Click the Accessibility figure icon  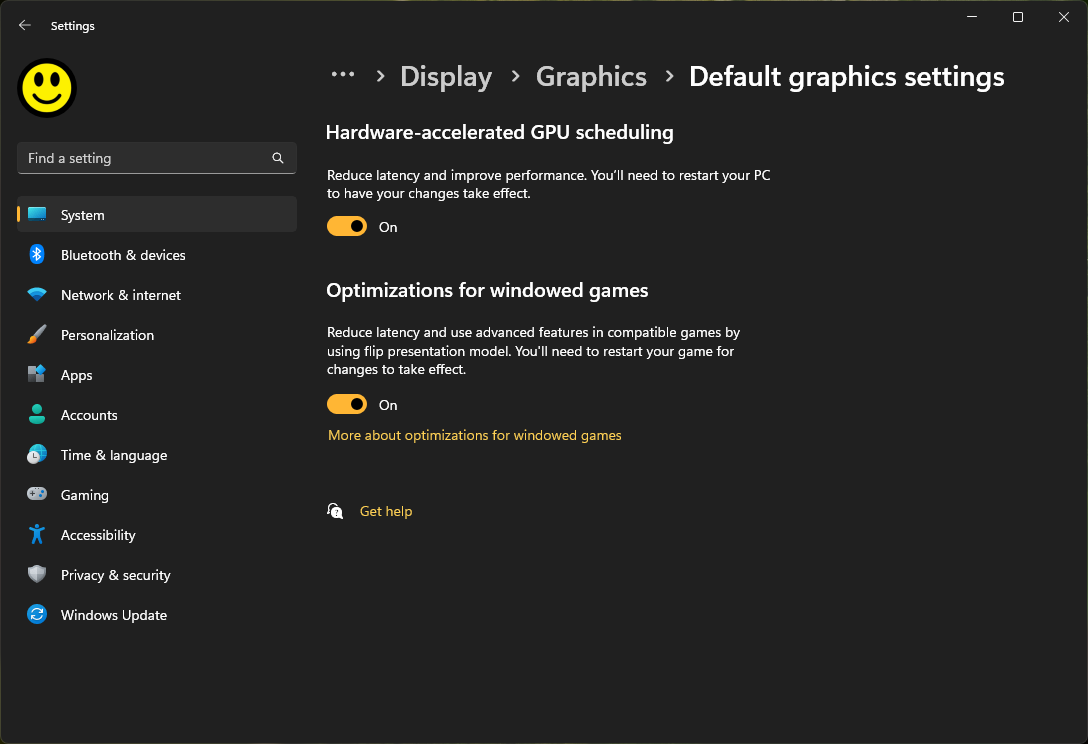click(x=37, y=535)
